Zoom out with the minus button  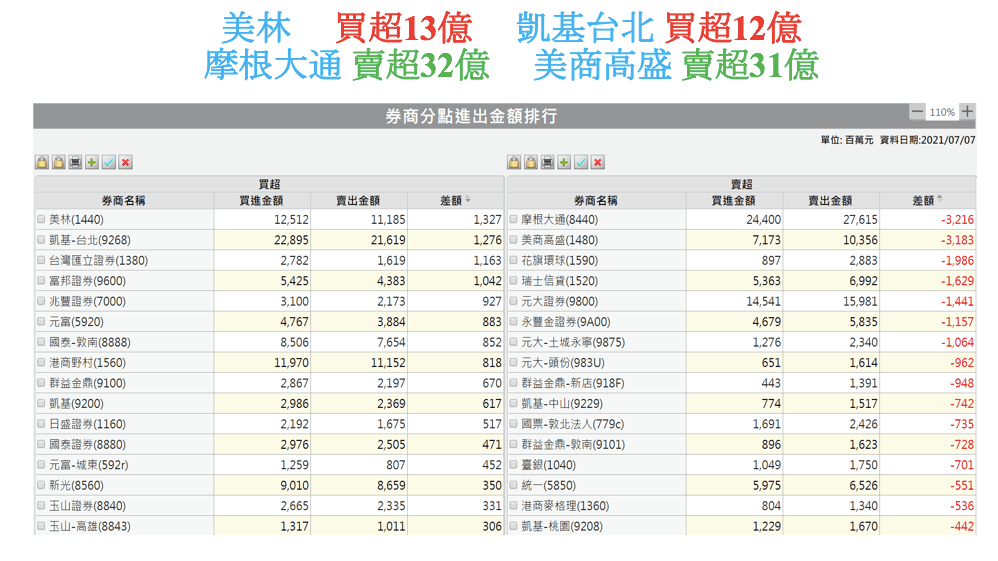(917, 112)
